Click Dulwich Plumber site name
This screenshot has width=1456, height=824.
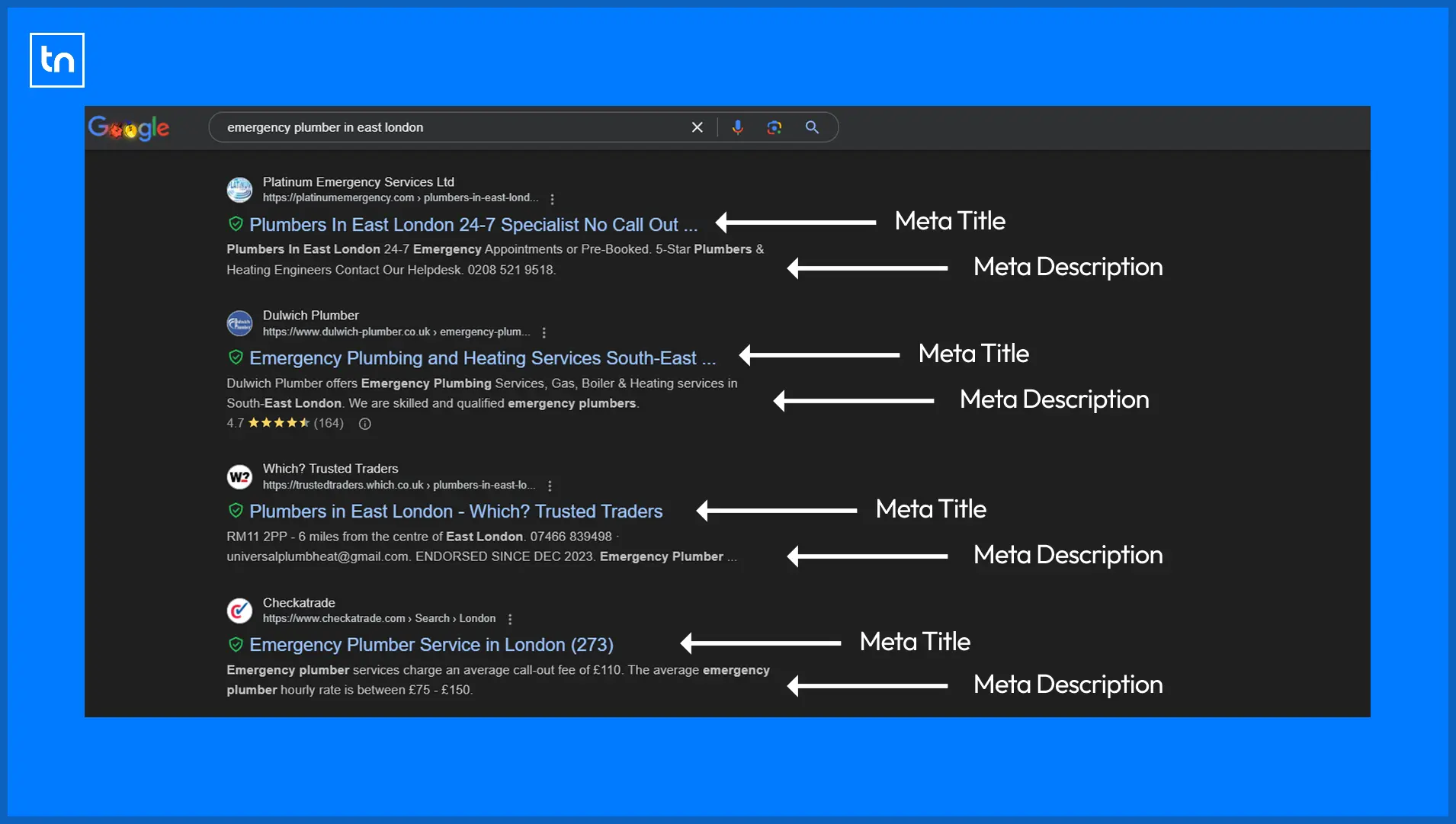[x=310, y=316]
